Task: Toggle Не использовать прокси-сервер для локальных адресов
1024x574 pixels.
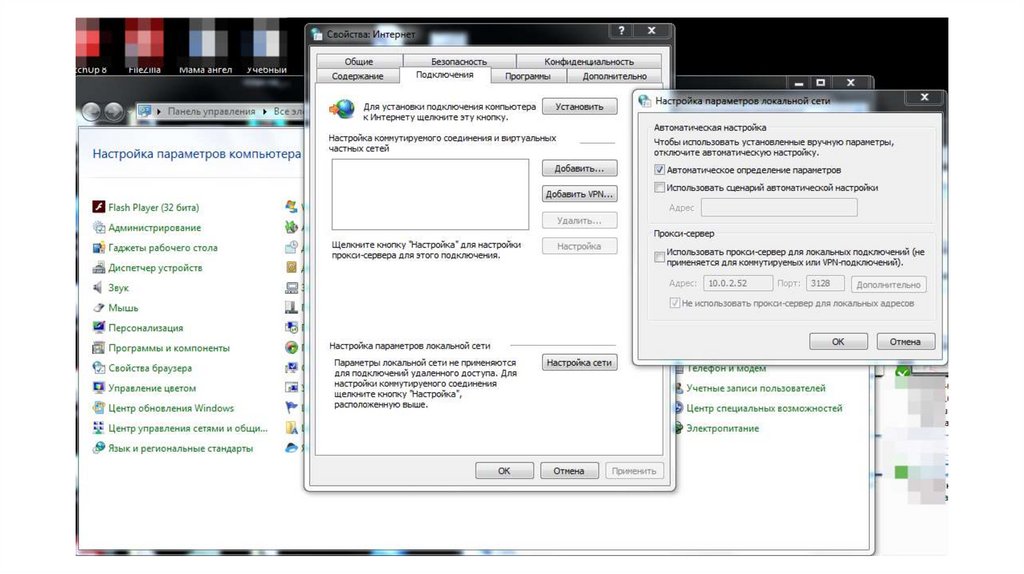Action: coord(675,303)
